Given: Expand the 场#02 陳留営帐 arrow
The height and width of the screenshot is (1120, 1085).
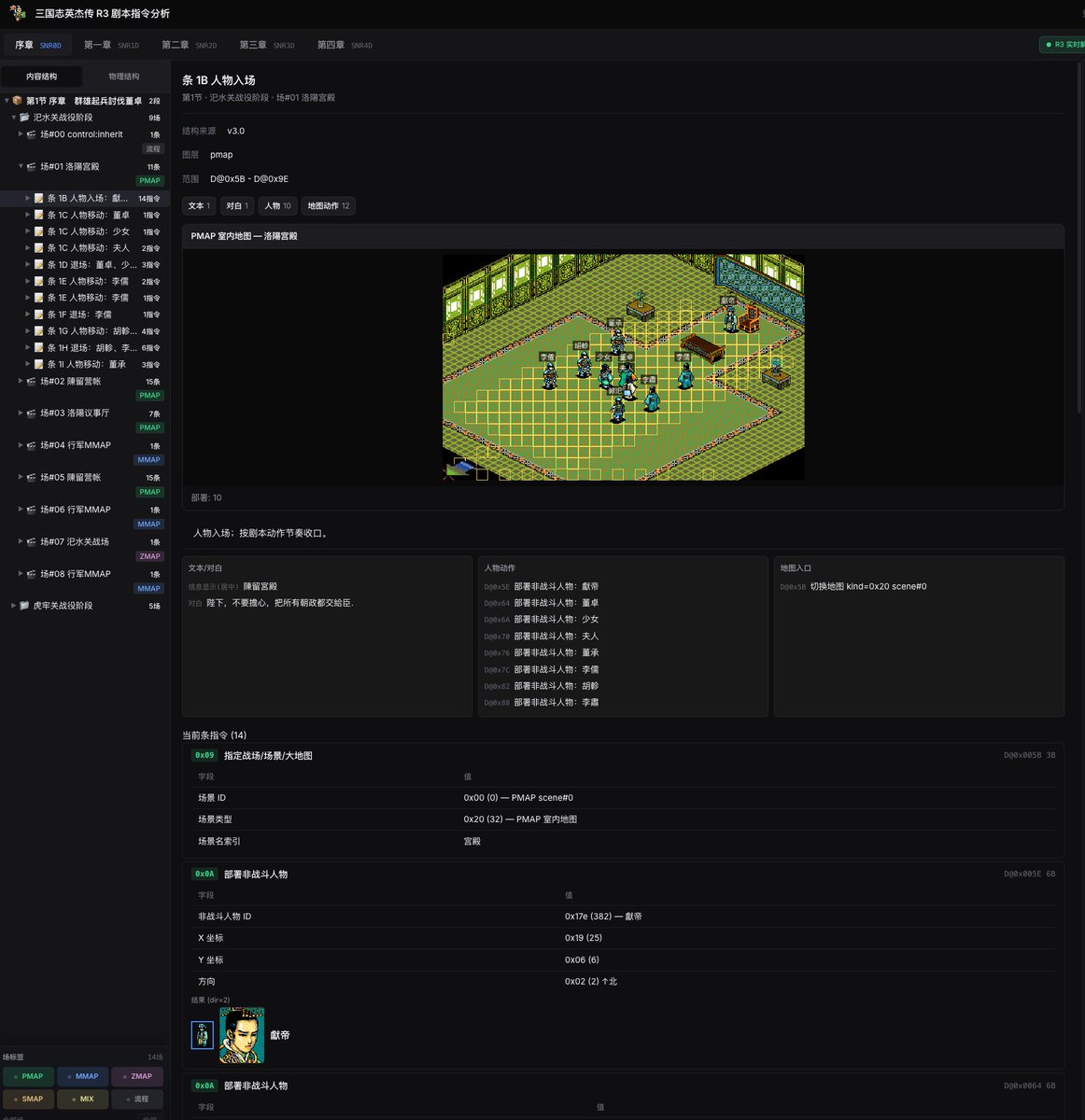Looking at the screenshot, I should pos(21,382).
